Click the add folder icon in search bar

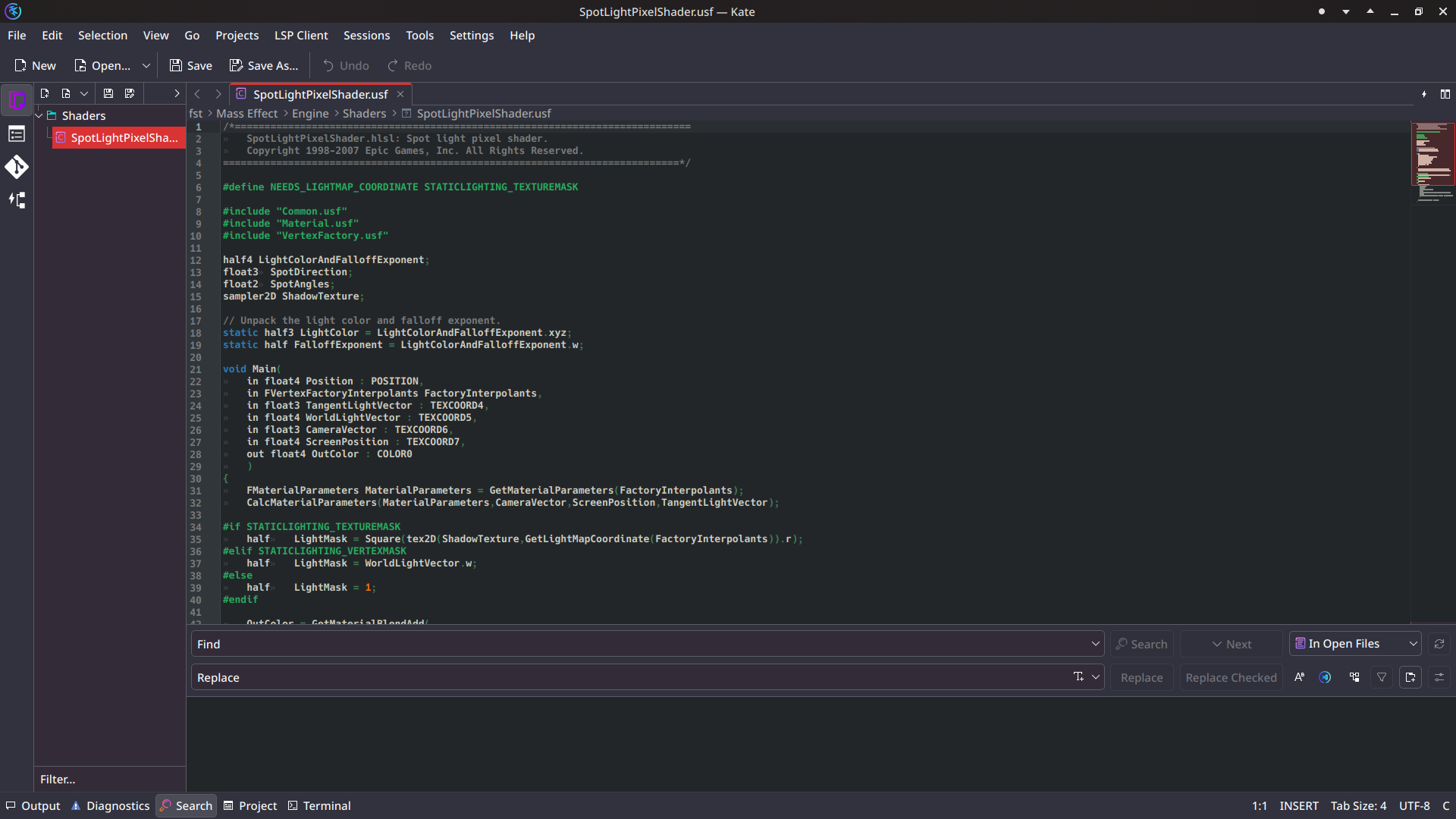point(1410,677)
